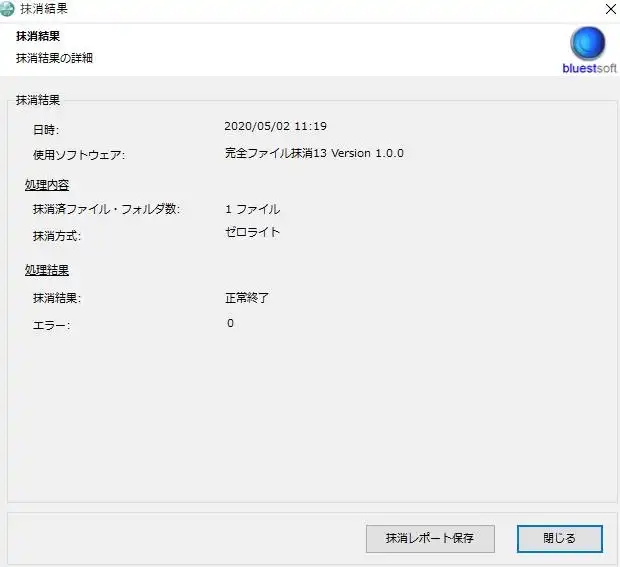Image resolution: width=620 pixels, height=567 pixels.
Task: Click the 正常終了 result value
Action: tap(247, 297)
